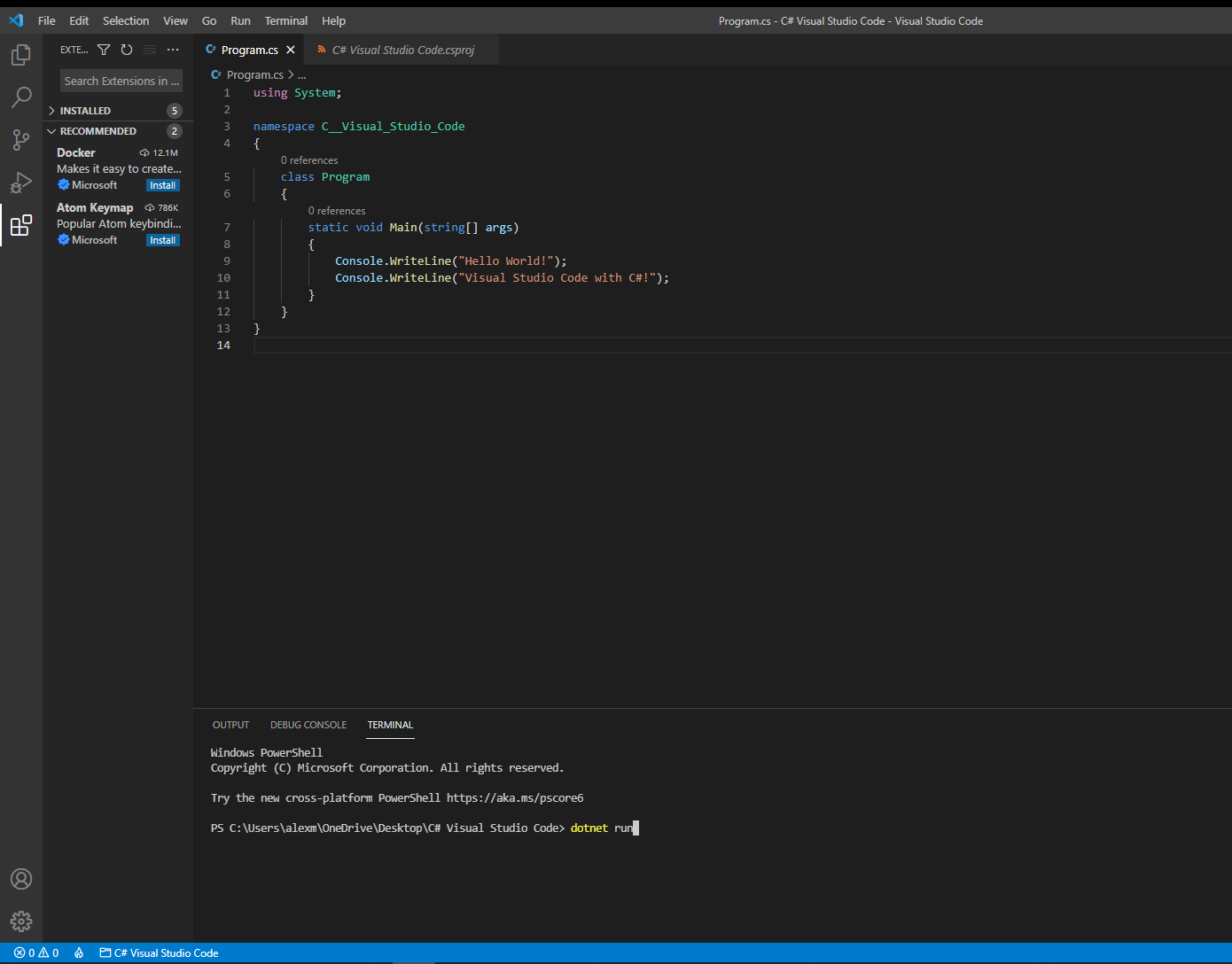
Task: Click the Installed count badge 5
Action: (175, 111)
